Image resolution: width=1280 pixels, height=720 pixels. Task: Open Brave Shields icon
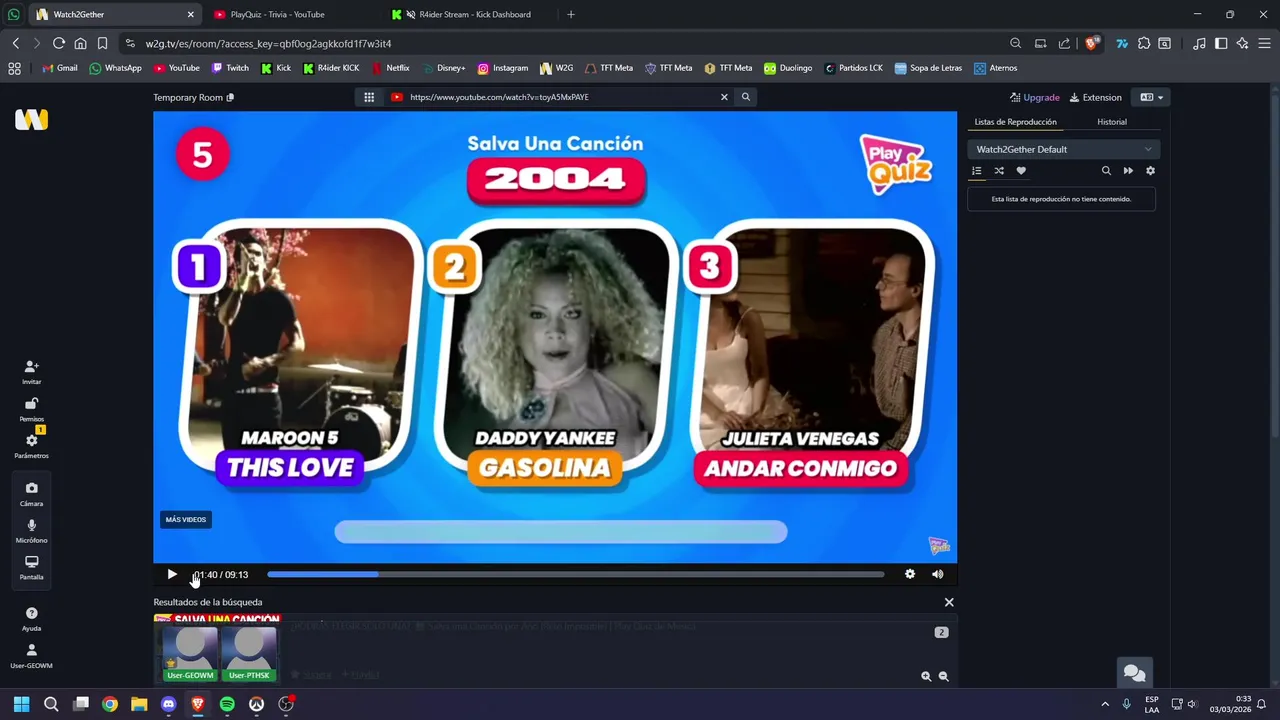[x=1092, y=43]
